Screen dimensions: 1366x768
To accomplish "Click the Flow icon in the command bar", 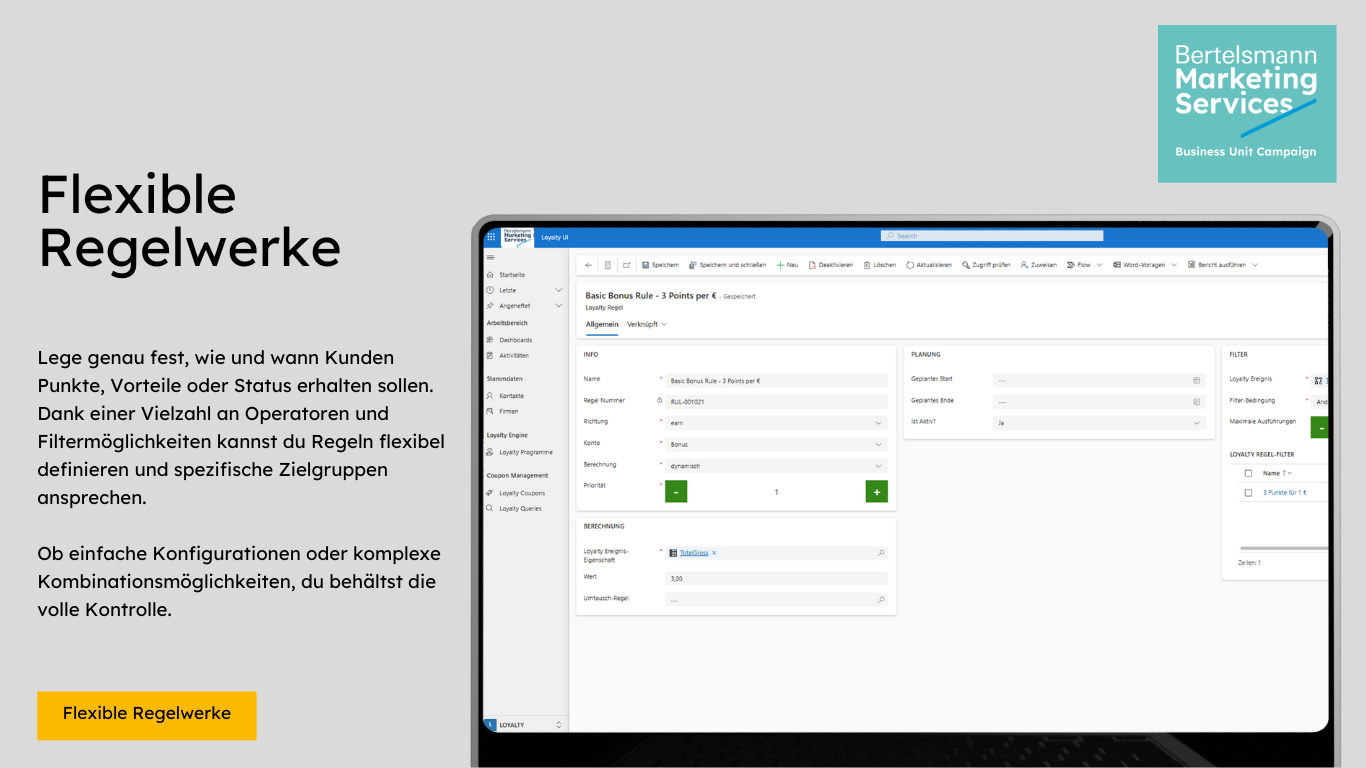I will [x=1071, y=265].
